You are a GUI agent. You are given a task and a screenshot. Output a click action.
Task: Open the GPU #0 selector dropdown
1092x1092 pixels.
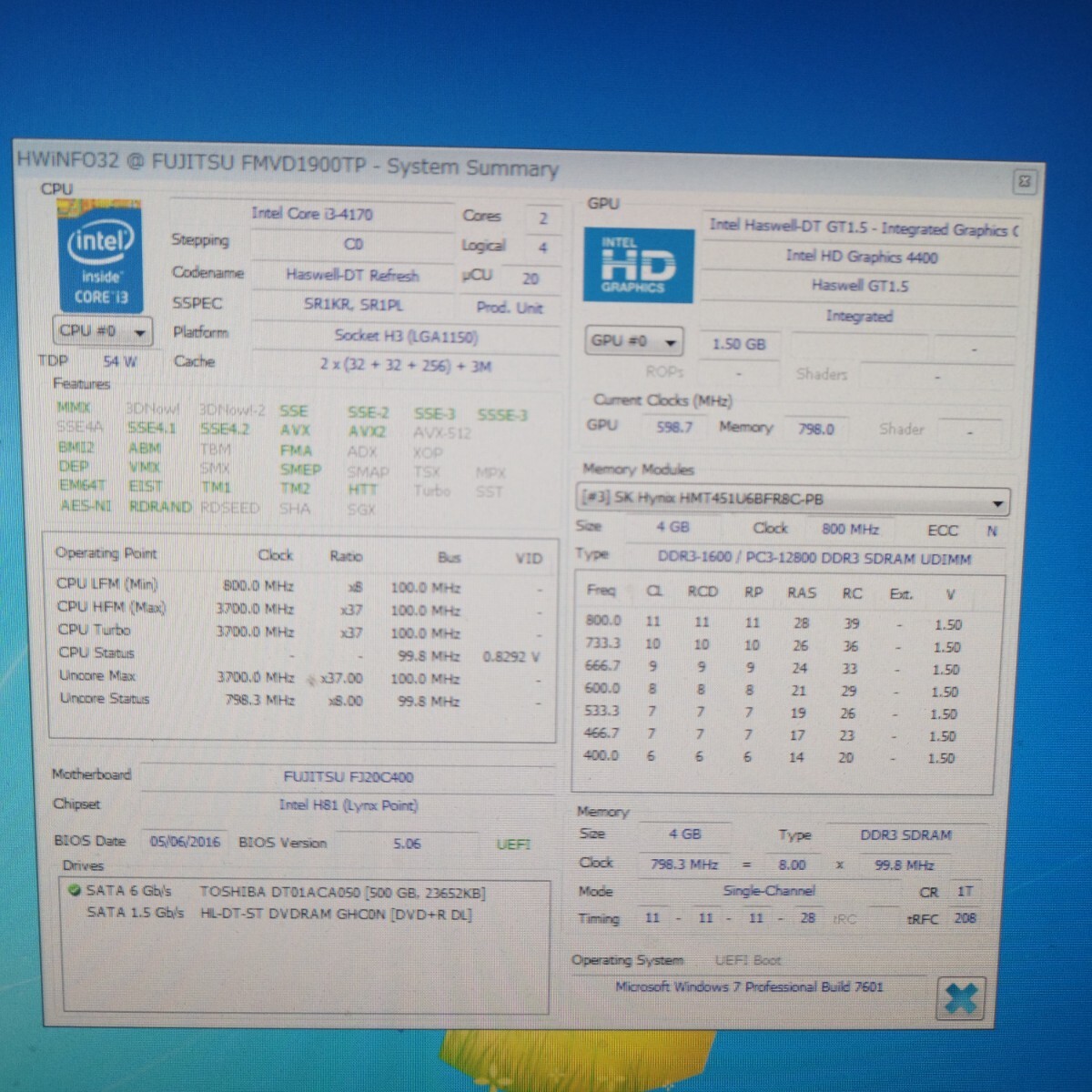coord(633,341)
